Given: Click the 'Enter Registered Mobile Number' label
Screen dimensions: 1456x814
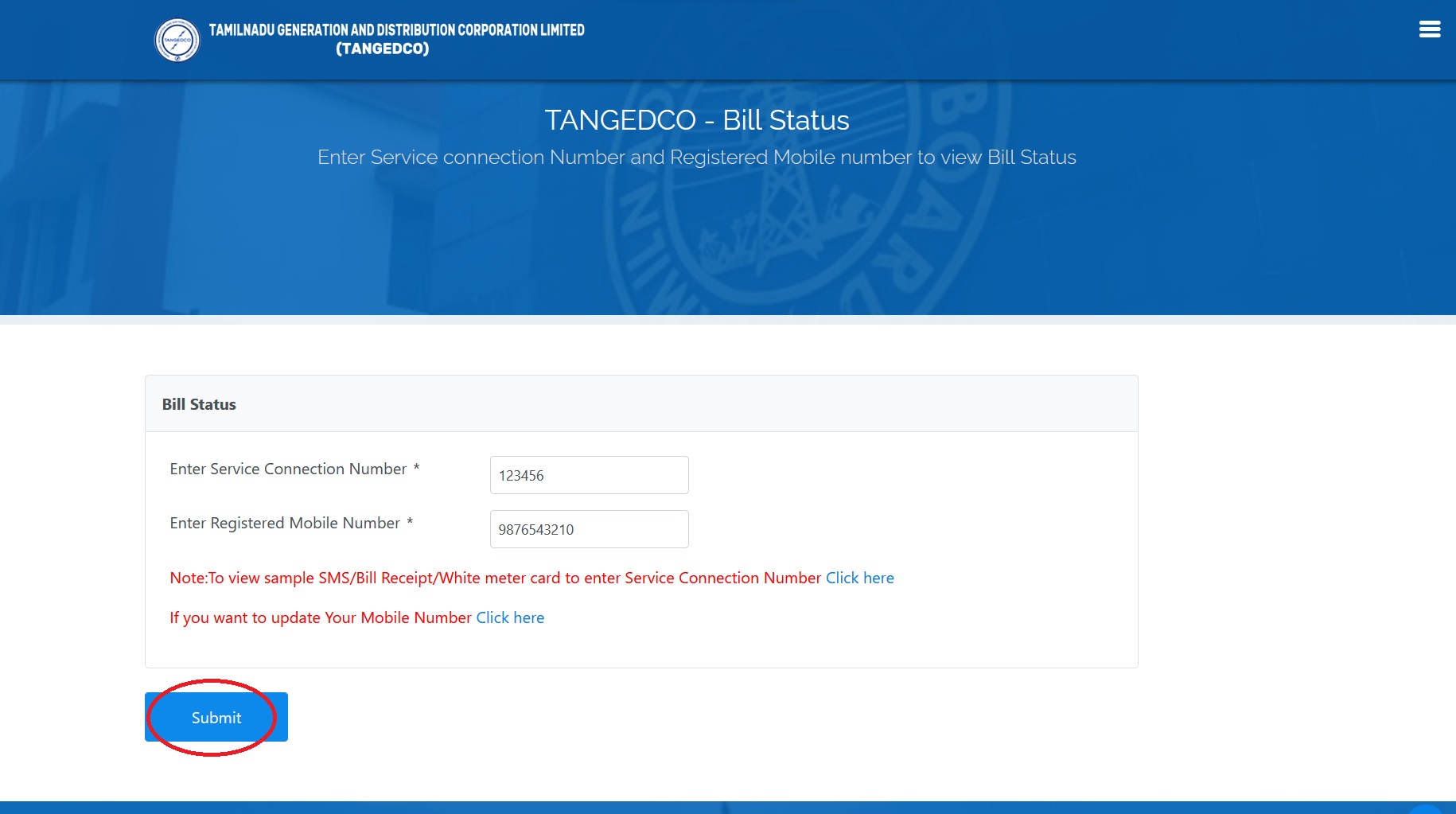Looking at the screenshot, I should point(284,523).
